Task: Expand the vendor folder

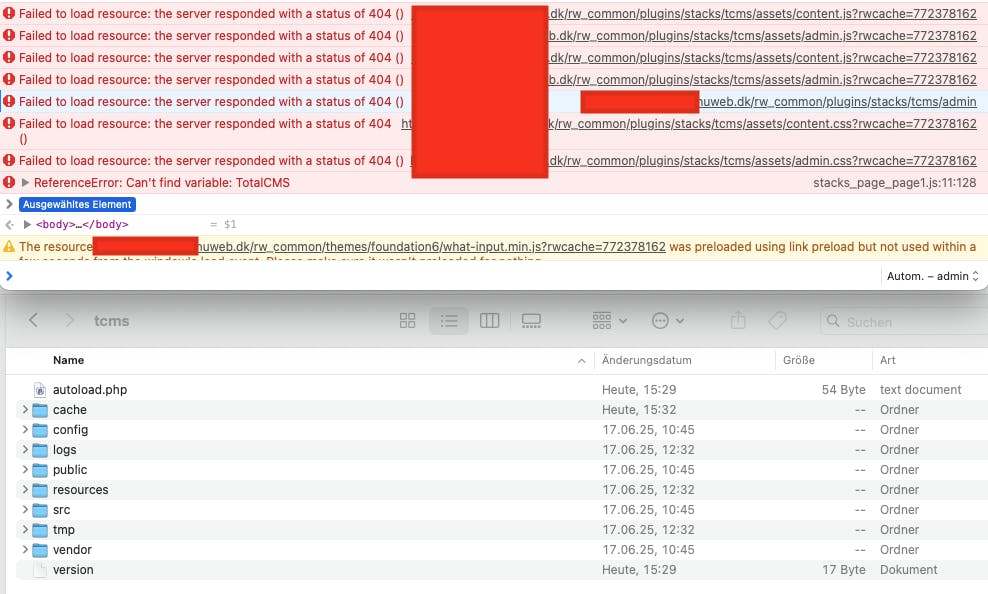Action: pos(25,550)
